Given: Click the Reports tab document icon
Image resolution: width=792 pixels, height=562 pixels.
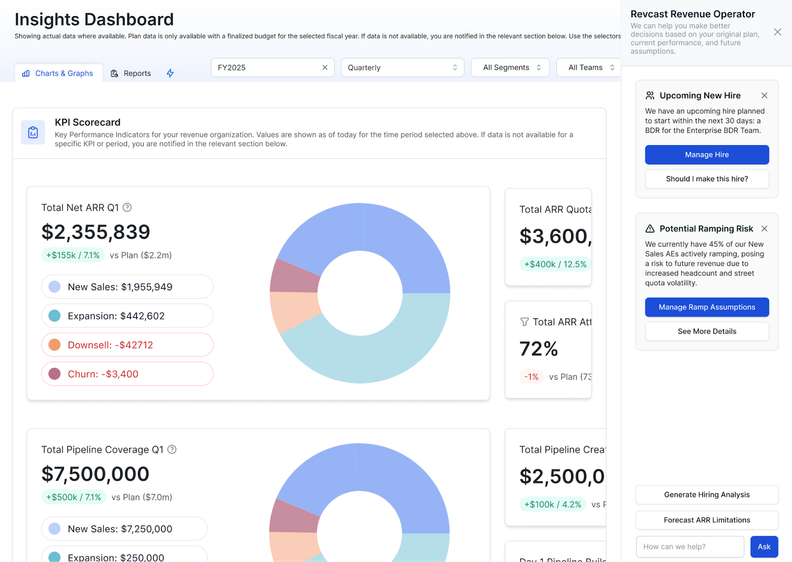Looking at the screenshot, I should pos(114,73).
